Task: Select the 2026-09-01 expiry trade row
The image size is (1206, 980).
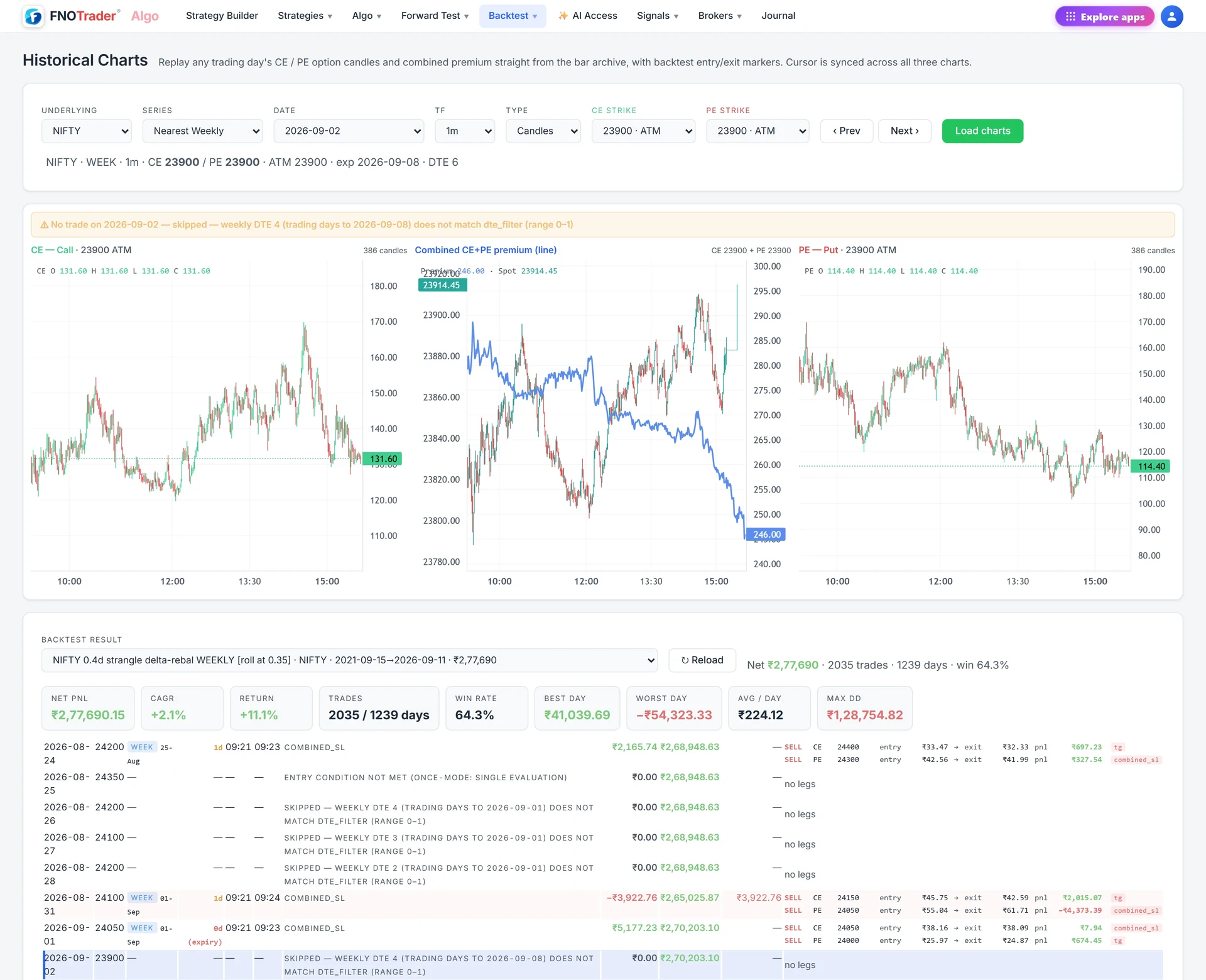Action: pos(603,934)
